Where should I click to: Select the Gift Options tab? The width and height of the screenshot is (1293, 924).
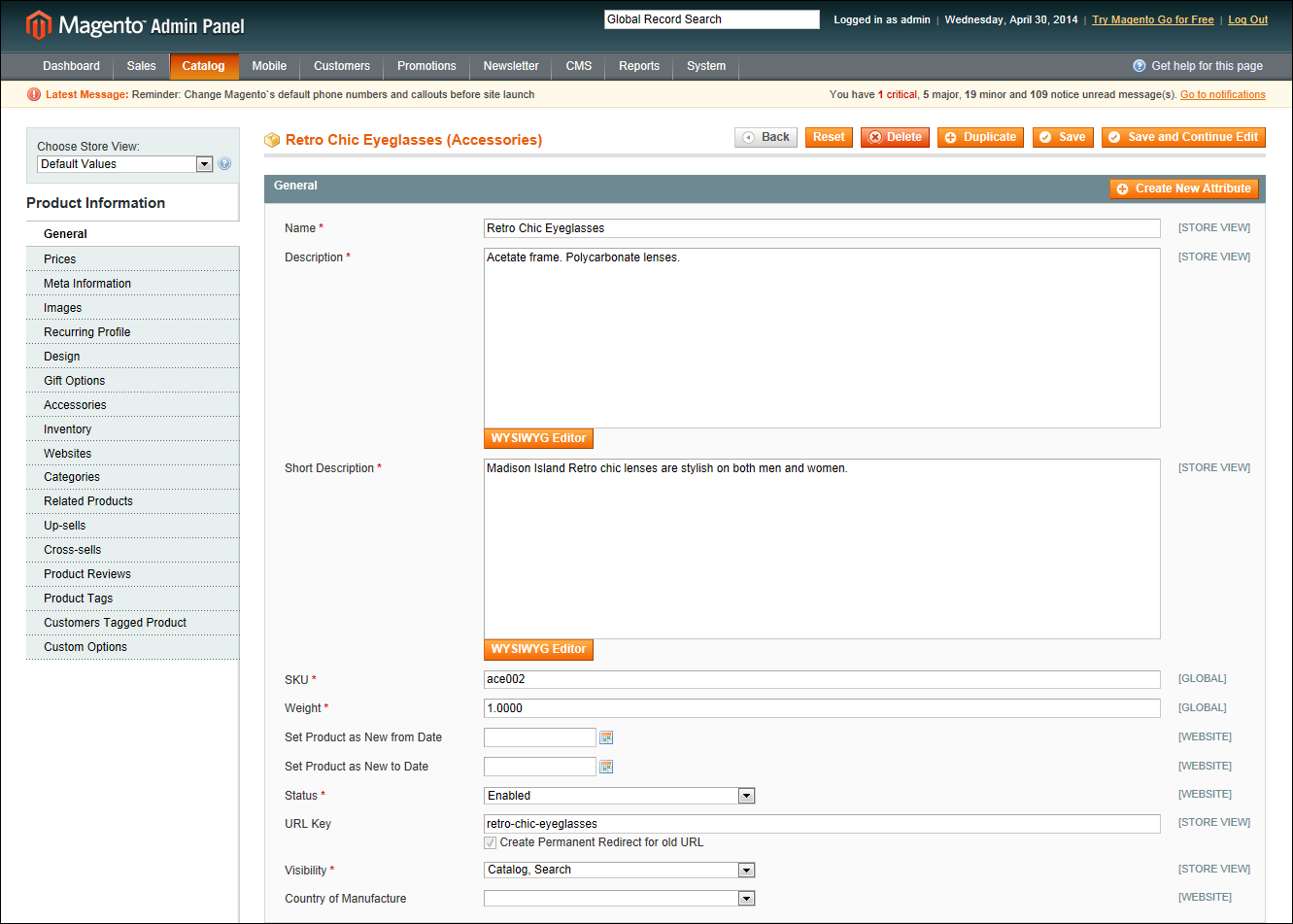pos(133,381)
